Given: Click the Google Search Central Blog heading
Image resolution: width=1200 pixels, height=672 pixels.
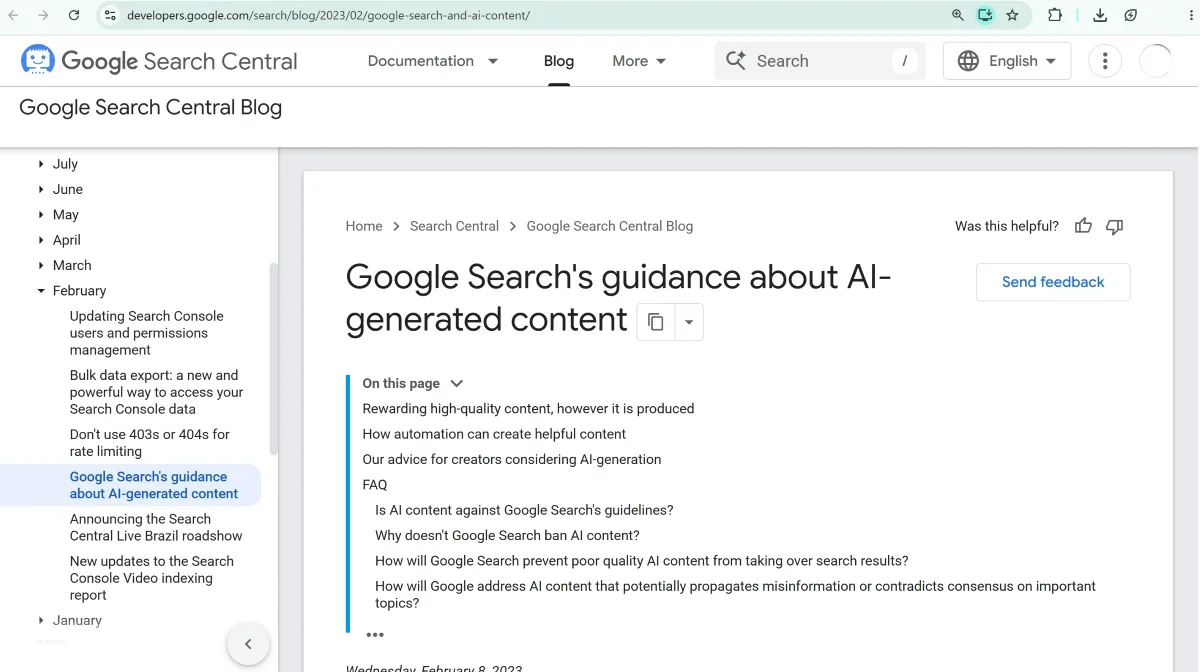Looking at the screenshot, I should pos(151,108).
